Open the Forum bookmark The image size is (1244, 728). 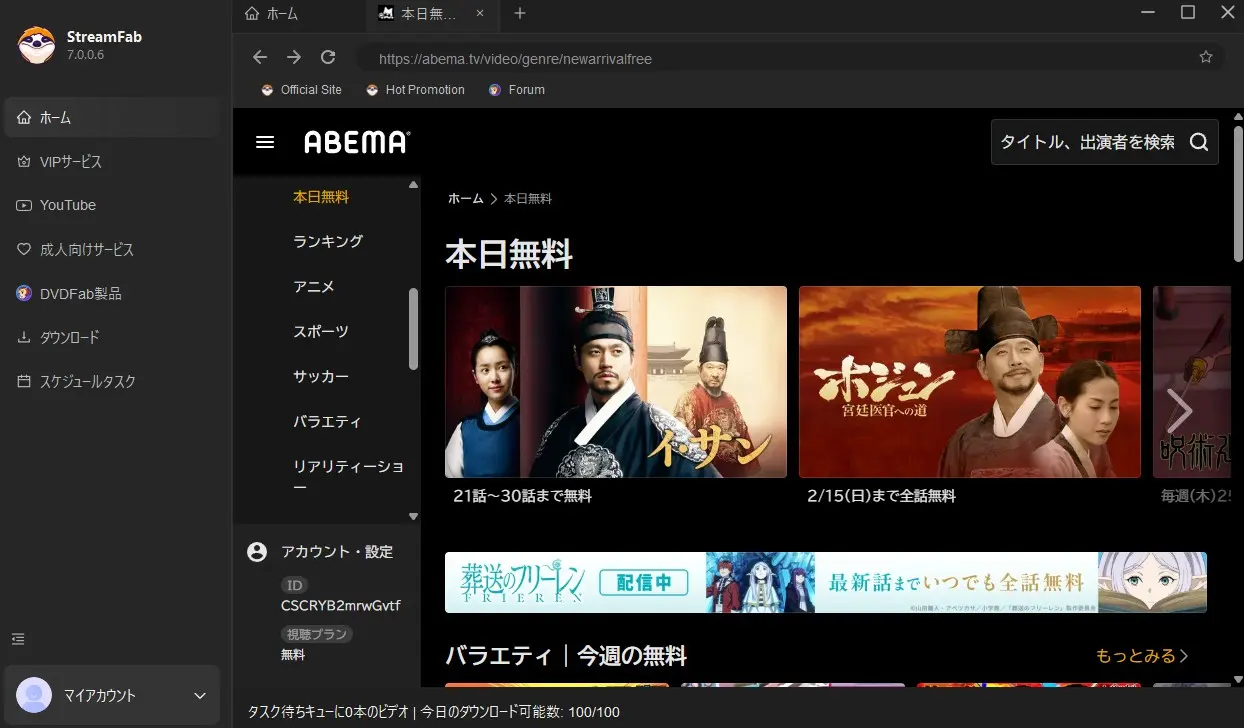click(516, 90)
